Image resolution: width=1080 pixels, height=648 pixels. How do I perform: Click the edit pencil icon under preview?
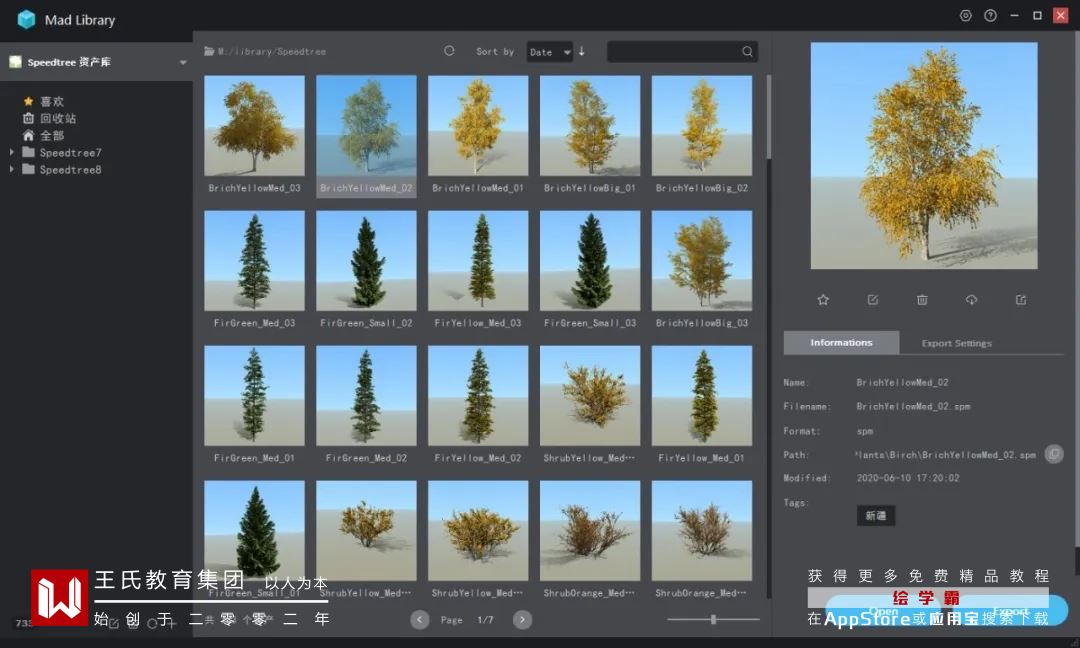click(x=873, y=300)
